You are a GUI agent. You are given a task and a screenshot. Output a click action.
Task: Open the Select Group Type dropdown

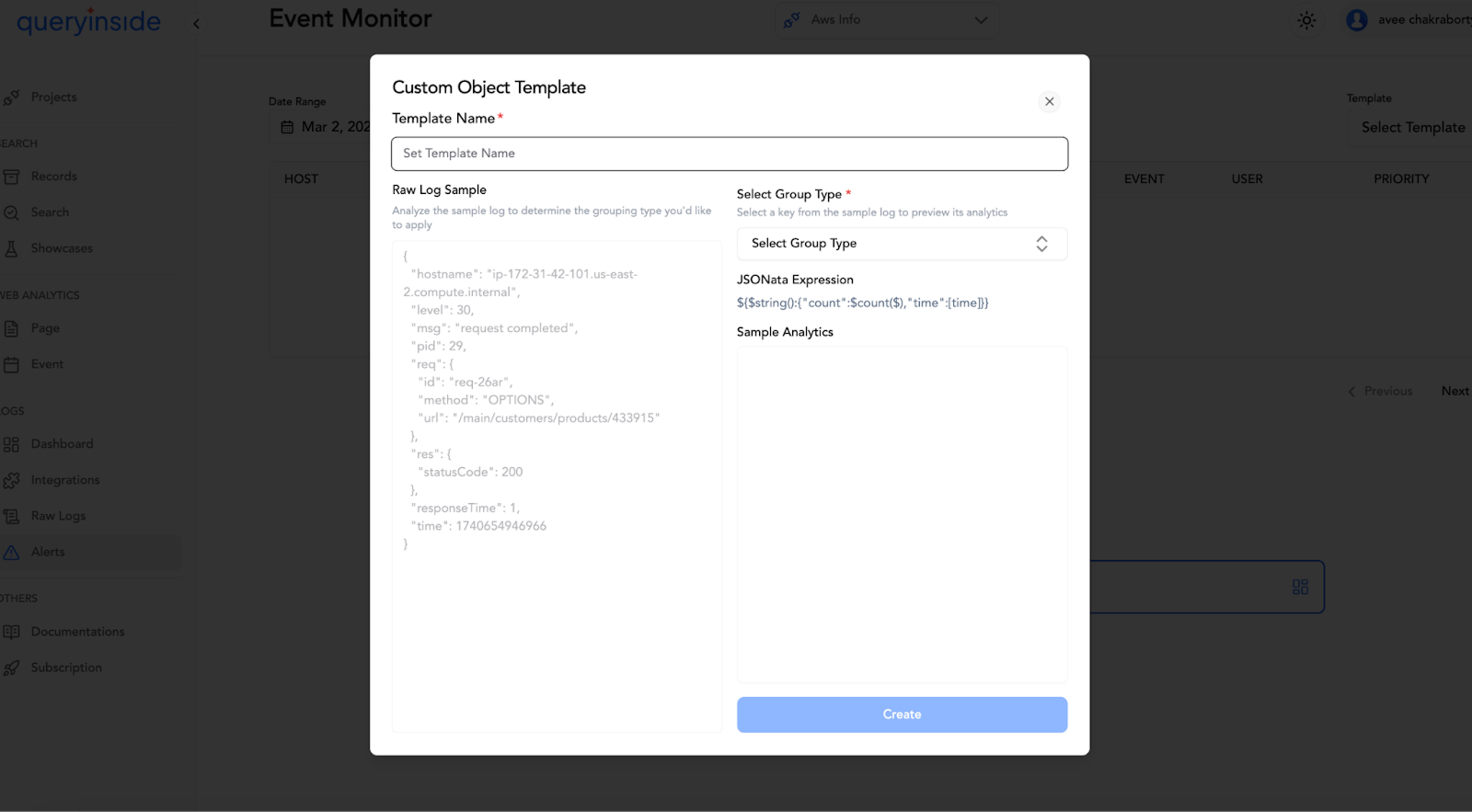[902, 244]
